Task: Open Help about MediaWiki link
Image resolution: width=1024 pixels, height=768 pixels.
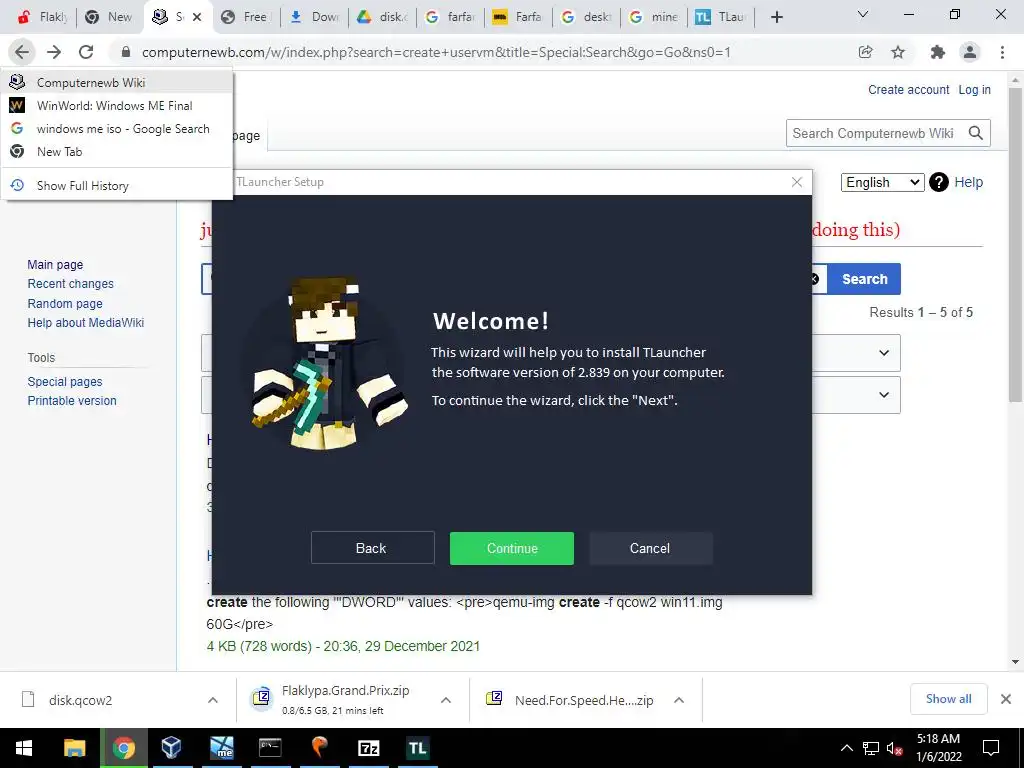Action: [86, 322]
